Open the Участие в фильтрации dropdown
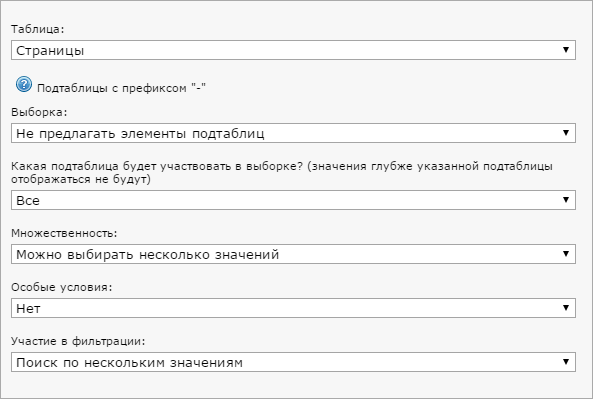The width and height of the screenshot is (593, 399). (x=293, y=362)
